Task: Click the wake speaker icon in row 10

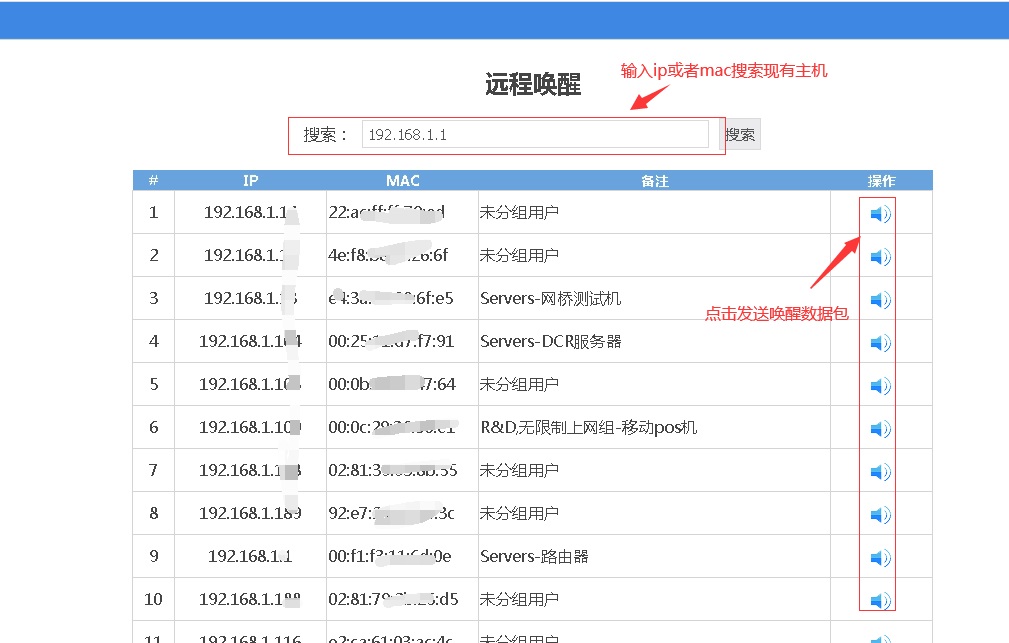Action: click(x=880, y=601)
